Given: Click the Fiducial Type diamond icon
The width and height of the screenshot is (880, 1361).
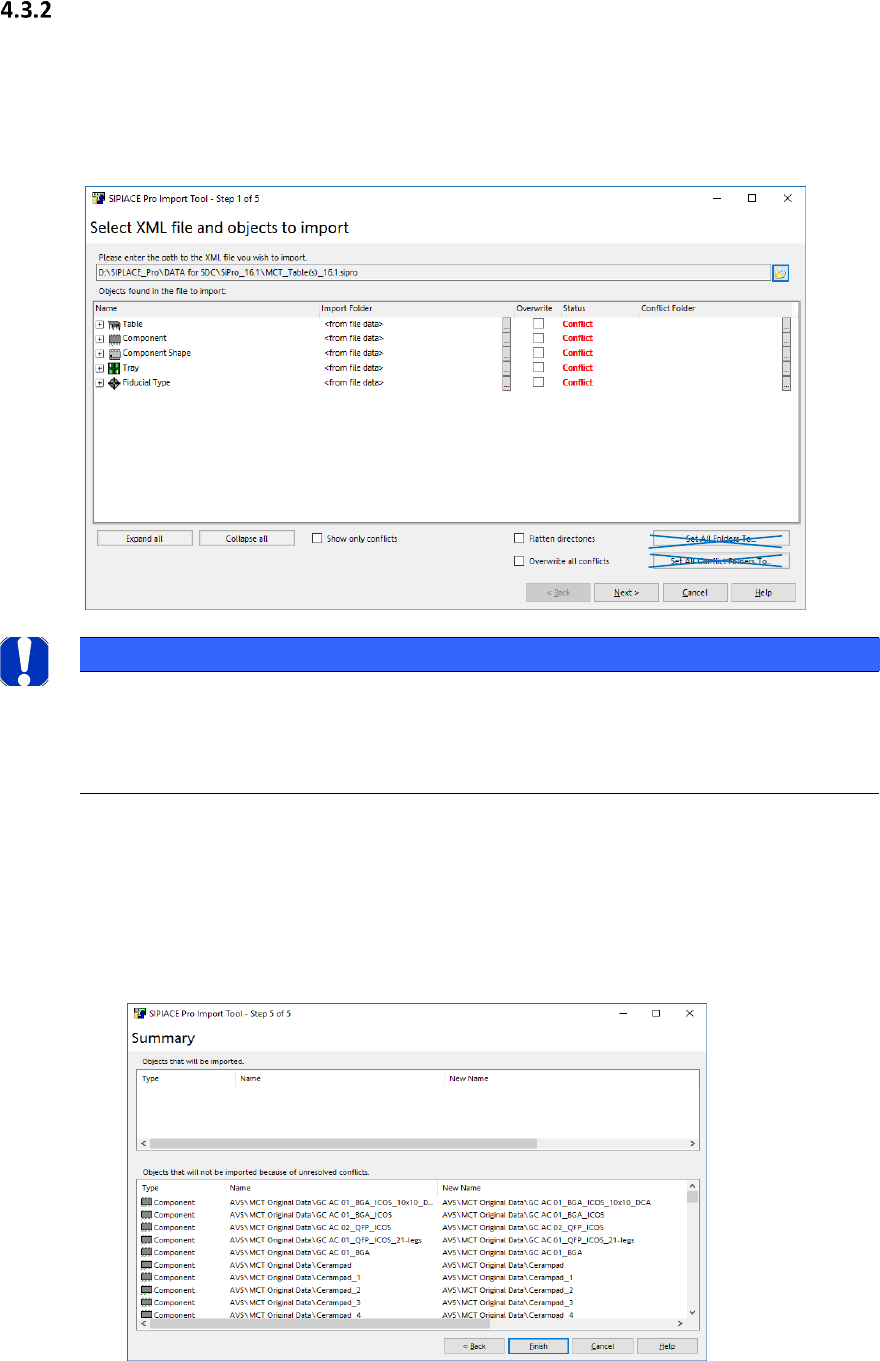Looking at the screenshot, I should coord(114,383).
